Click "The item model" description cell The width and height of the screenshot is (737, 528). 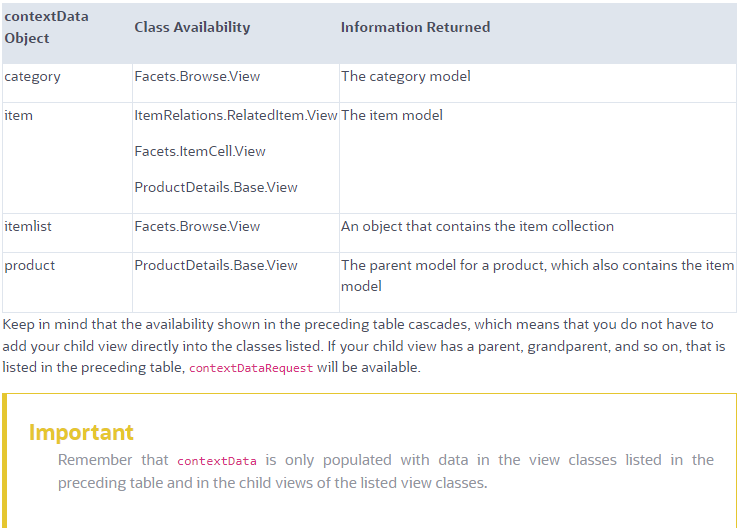(x=391, y=116)
